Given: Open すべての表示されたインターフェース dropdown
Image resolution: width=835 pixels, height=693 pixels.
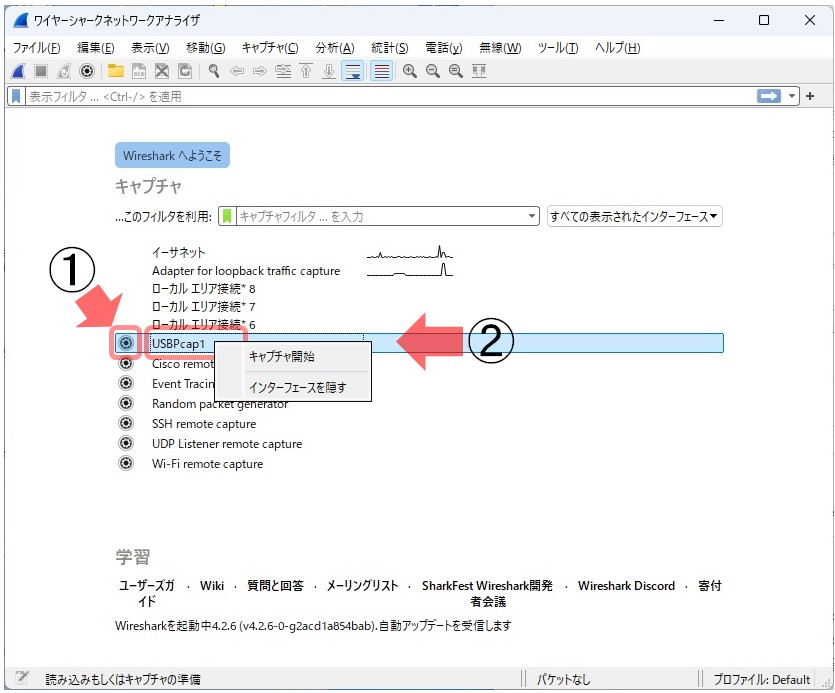Looking at the screenshot, I should 635,216.
